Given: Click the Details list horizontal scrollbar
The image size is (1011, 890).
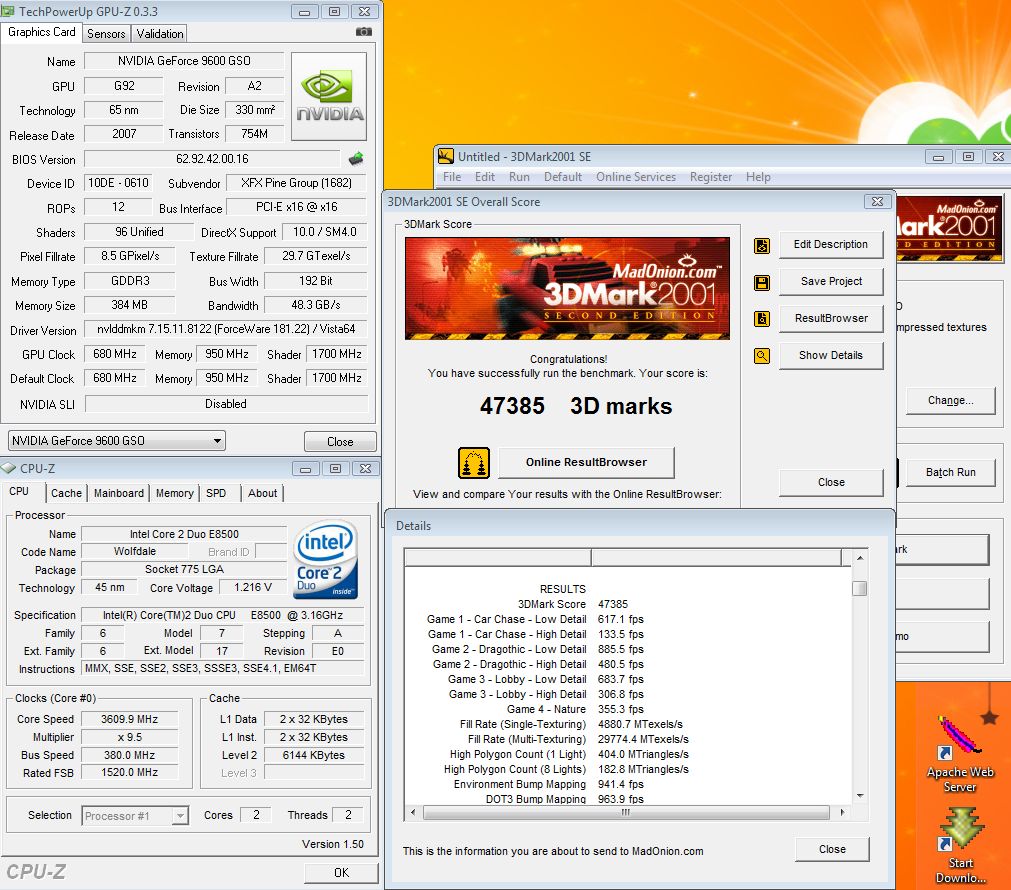Looking at the screenshot, I should coord(625,813).
